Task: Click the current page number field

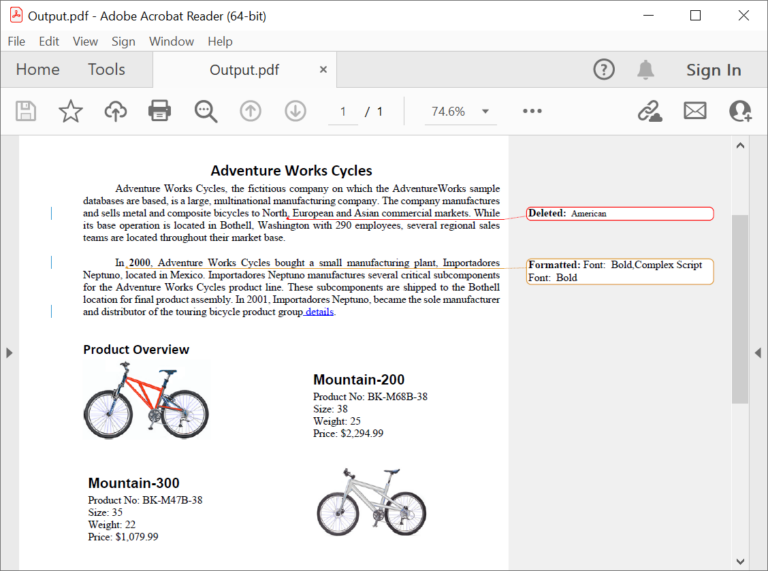Action: (x=343, y=111)
